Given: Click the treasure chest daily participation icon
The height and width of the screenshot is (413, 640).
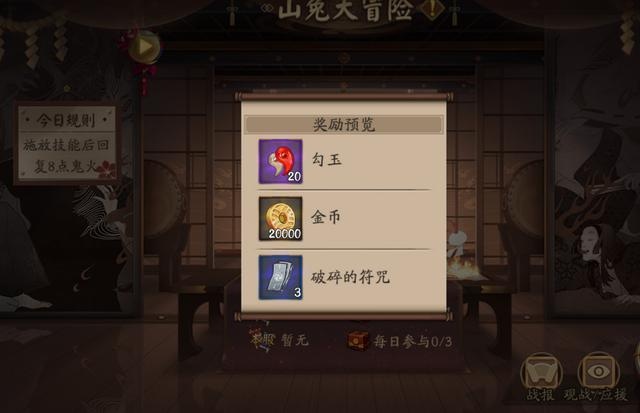Looking at the screenshot, I should (357, 340).
